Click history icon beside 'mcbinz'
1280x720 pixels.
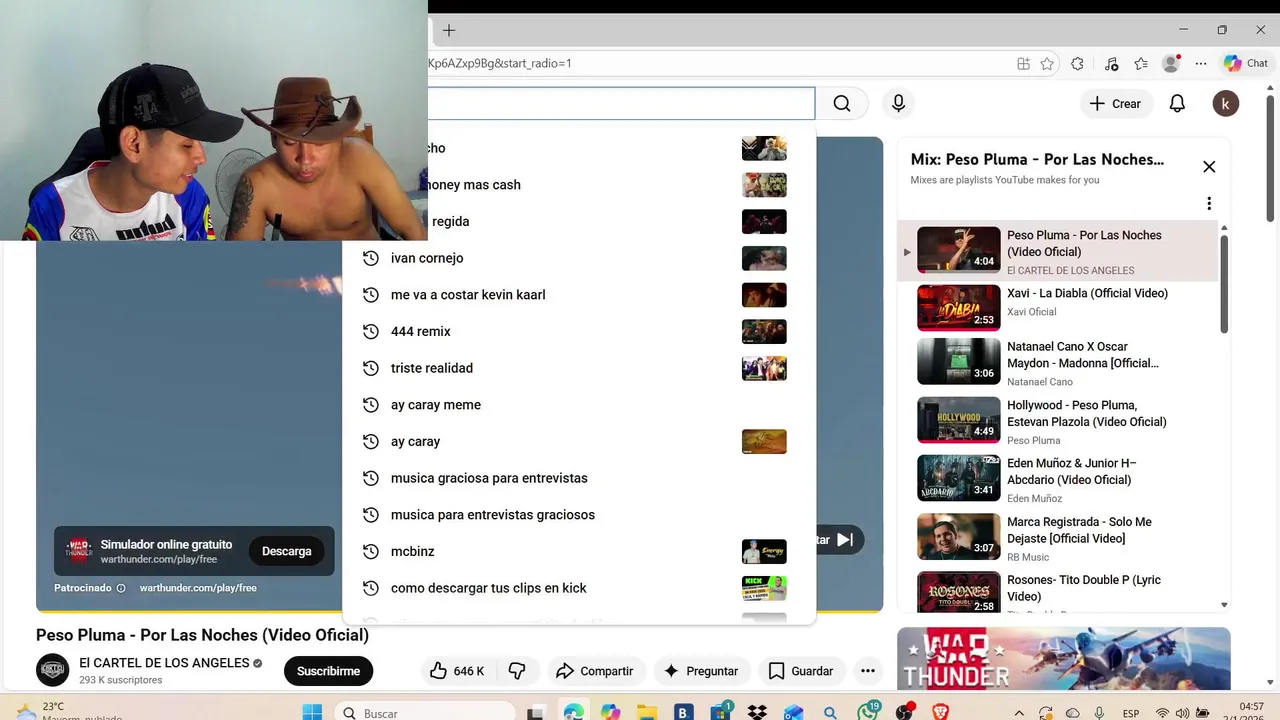coord(371,551)
